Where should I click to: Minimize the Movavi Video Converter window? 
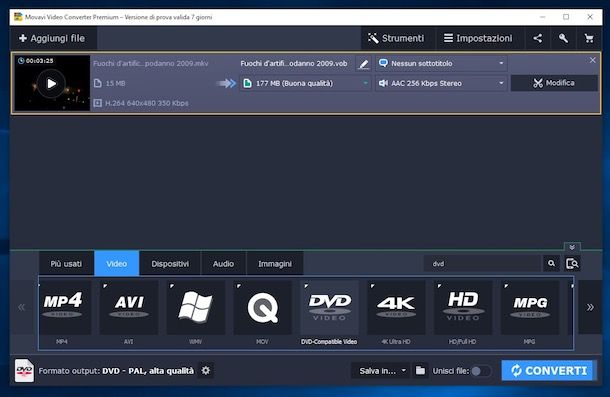click(x=542, y=17)
